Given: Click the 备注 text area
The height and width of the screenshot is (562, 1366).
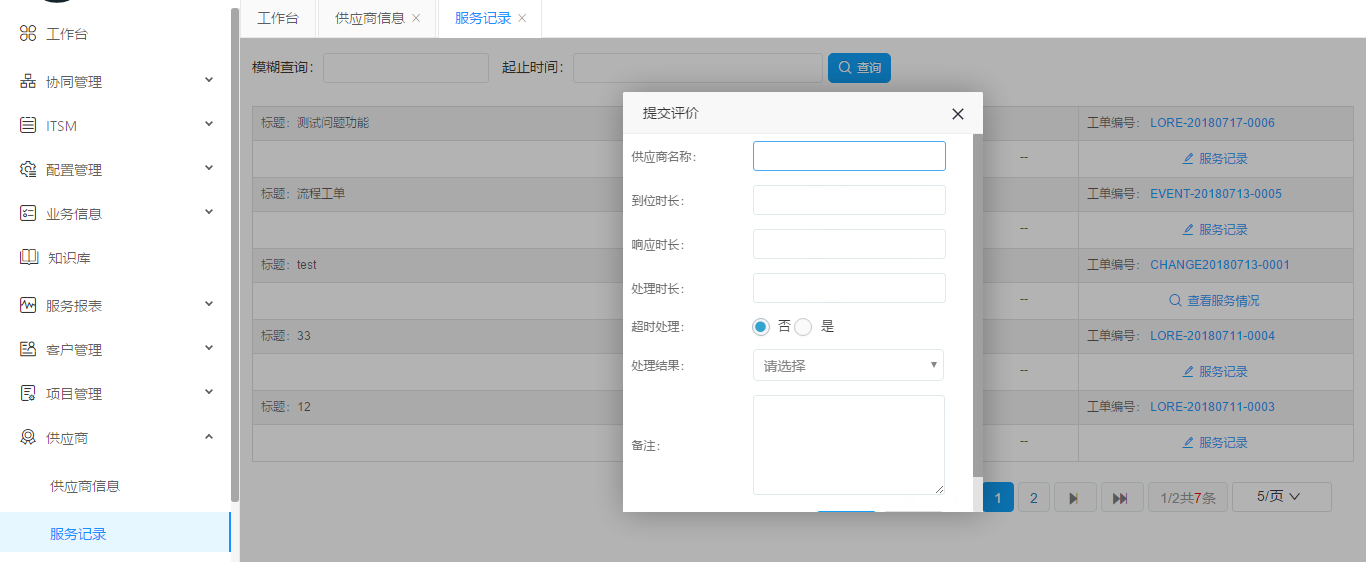Looking at the screenshot, I should [x=848, y=444].
